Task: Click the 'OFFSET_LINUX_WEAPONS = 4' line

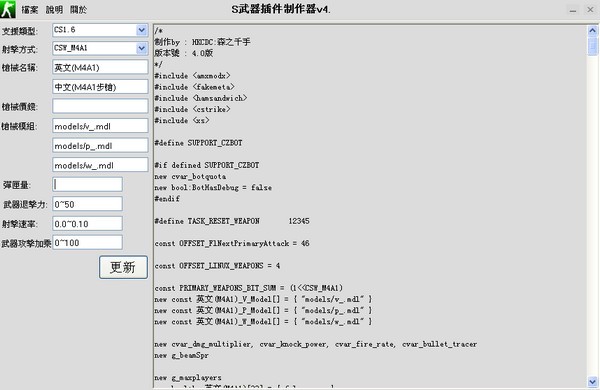Action: [x=217, y=266]
